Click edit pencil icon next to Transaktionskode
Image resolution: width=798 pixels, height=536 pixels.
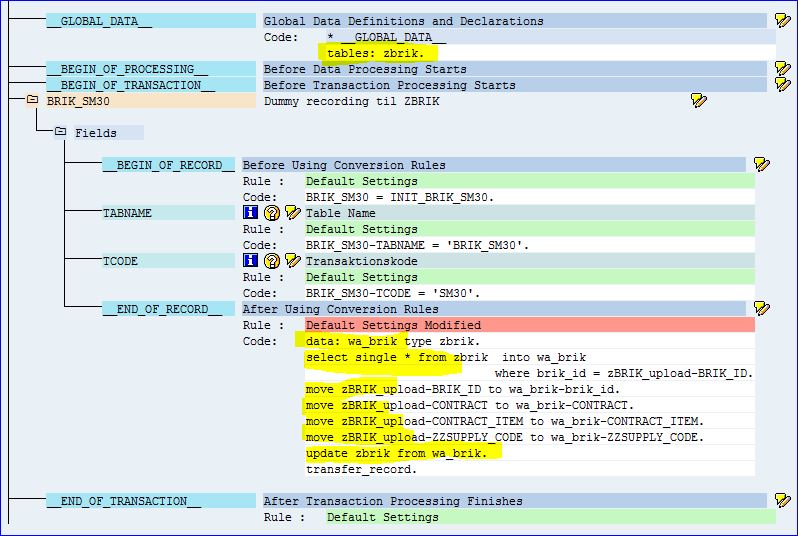293,260
